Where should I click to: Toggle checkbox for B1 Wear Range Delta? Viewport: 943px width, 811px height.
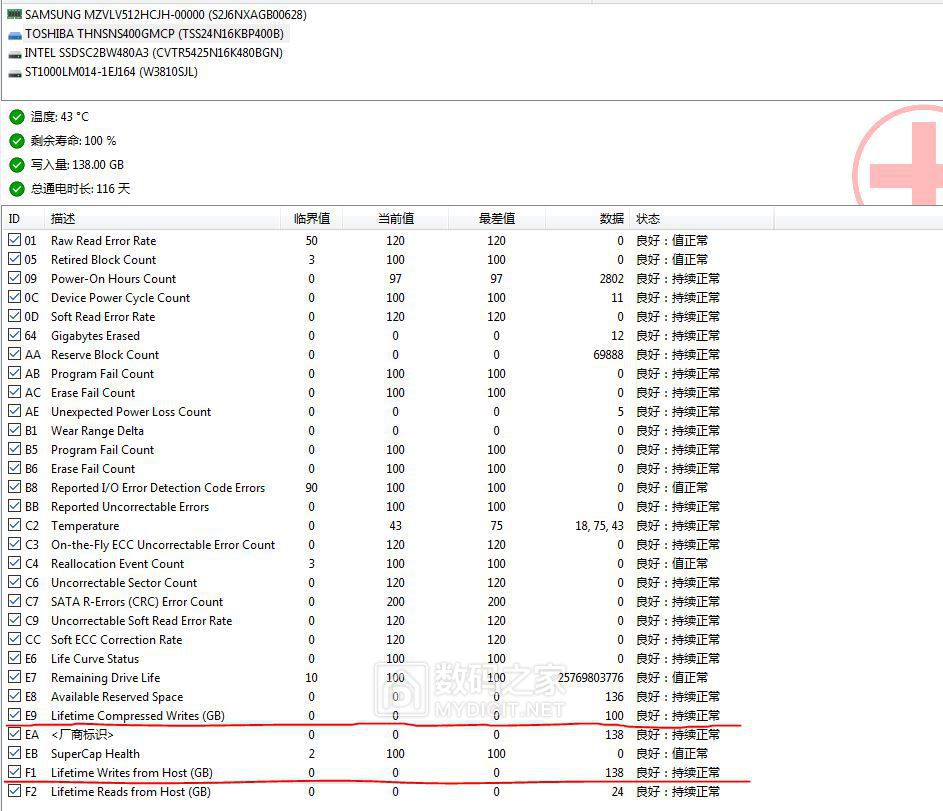(x=14, y=430)
